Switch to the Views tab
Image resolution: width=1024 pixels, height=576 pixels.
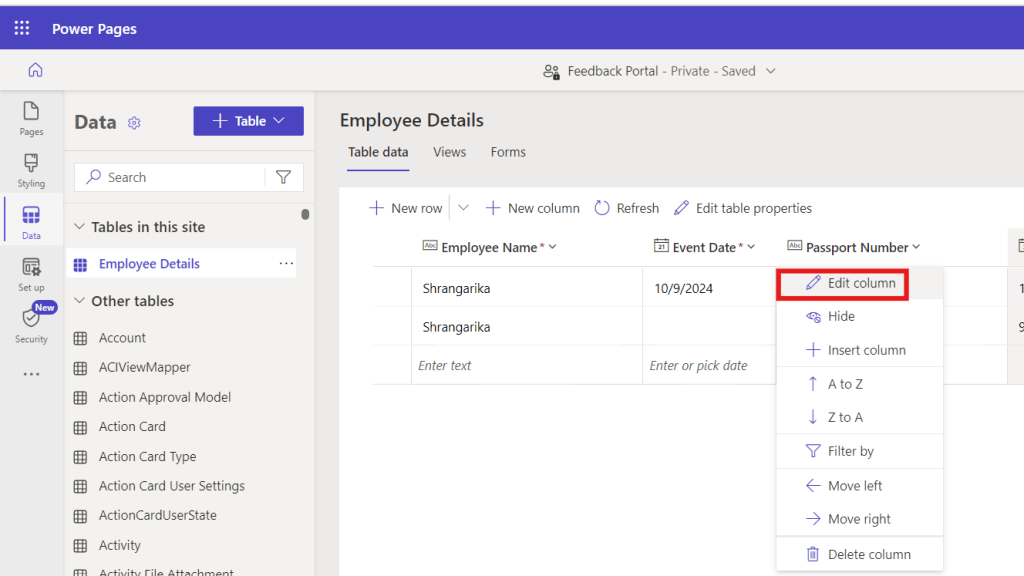(x=449, y=152)
